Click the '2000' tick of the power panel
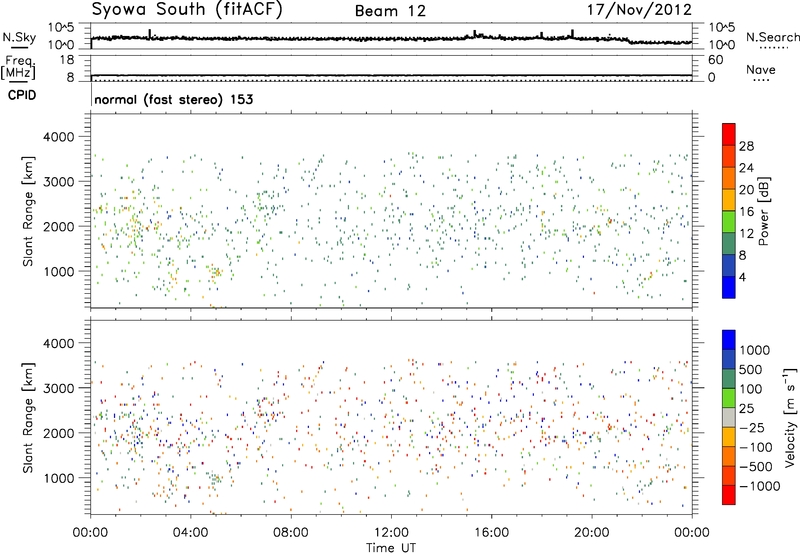The width and height of the screenshot is (800, 554). (x=59, y=226)
